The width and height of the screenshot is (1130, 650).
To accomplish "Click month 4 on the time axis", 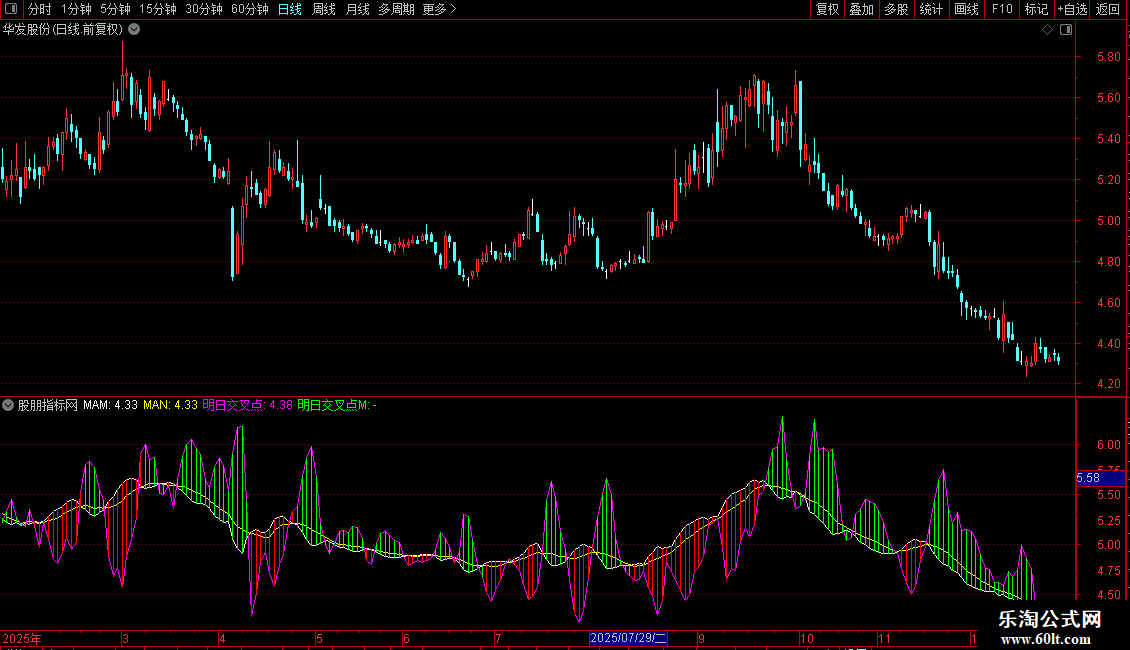I will pyautogui.click(x=222, y=638).
